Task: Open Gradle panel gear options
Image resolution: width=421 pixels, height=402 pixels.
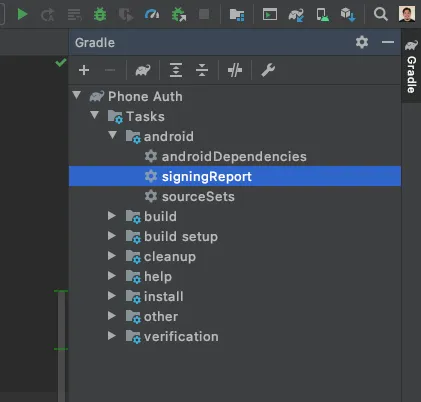Action: [362, 42]
